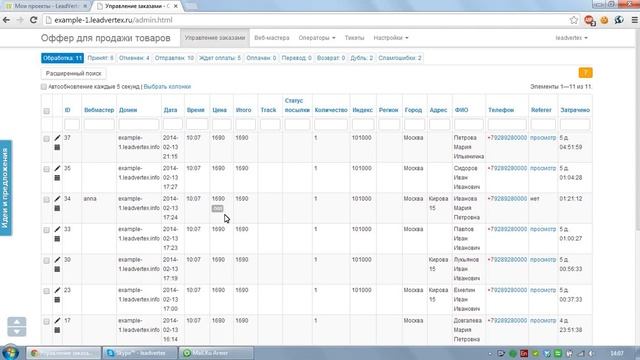Viewport: 640px width, 360px height.
Task: Click the globe extension icon in toolbar
Action: click(619, 20)
